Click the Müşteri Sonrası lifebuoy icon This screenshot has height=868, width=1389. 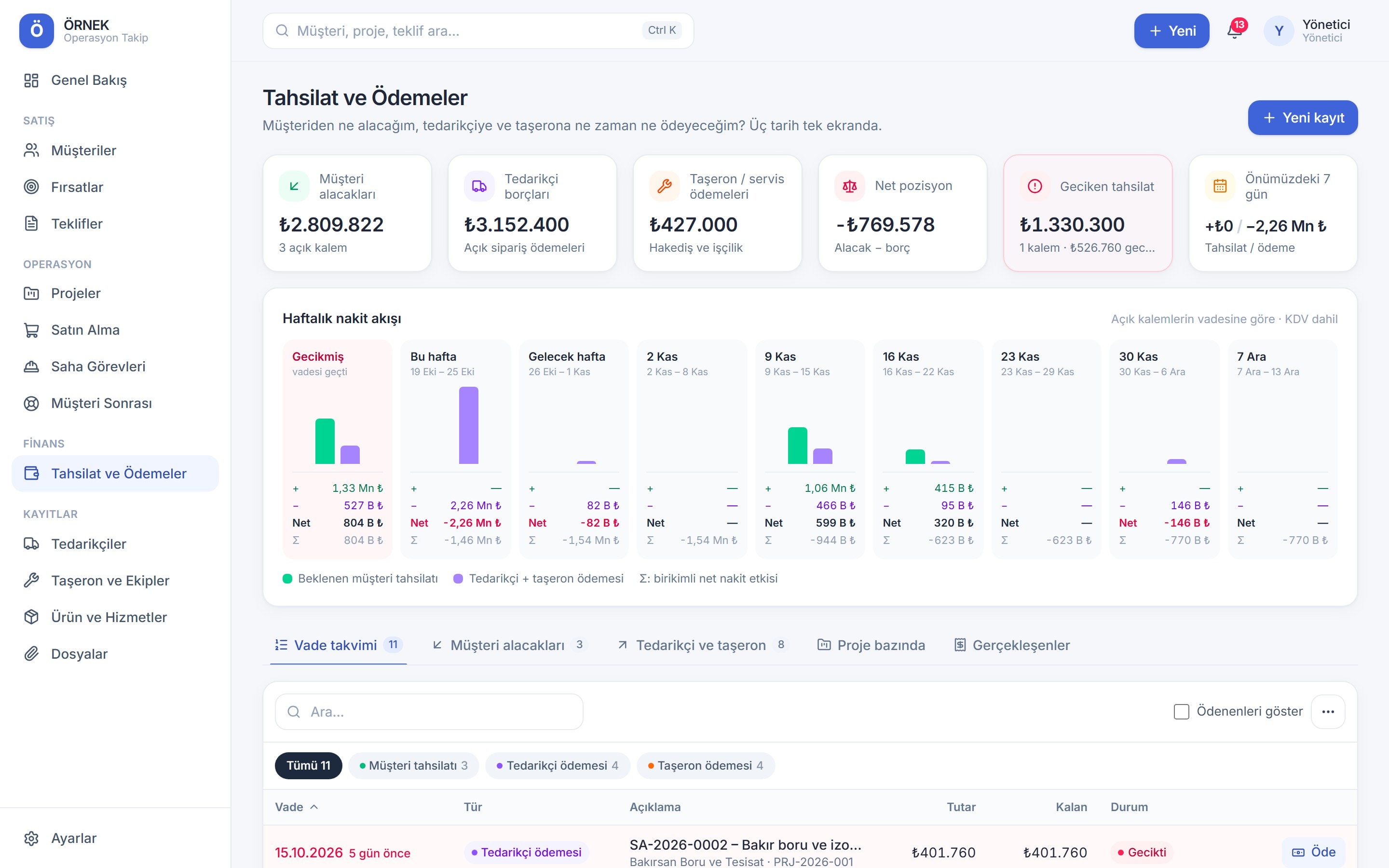point(31,404)
